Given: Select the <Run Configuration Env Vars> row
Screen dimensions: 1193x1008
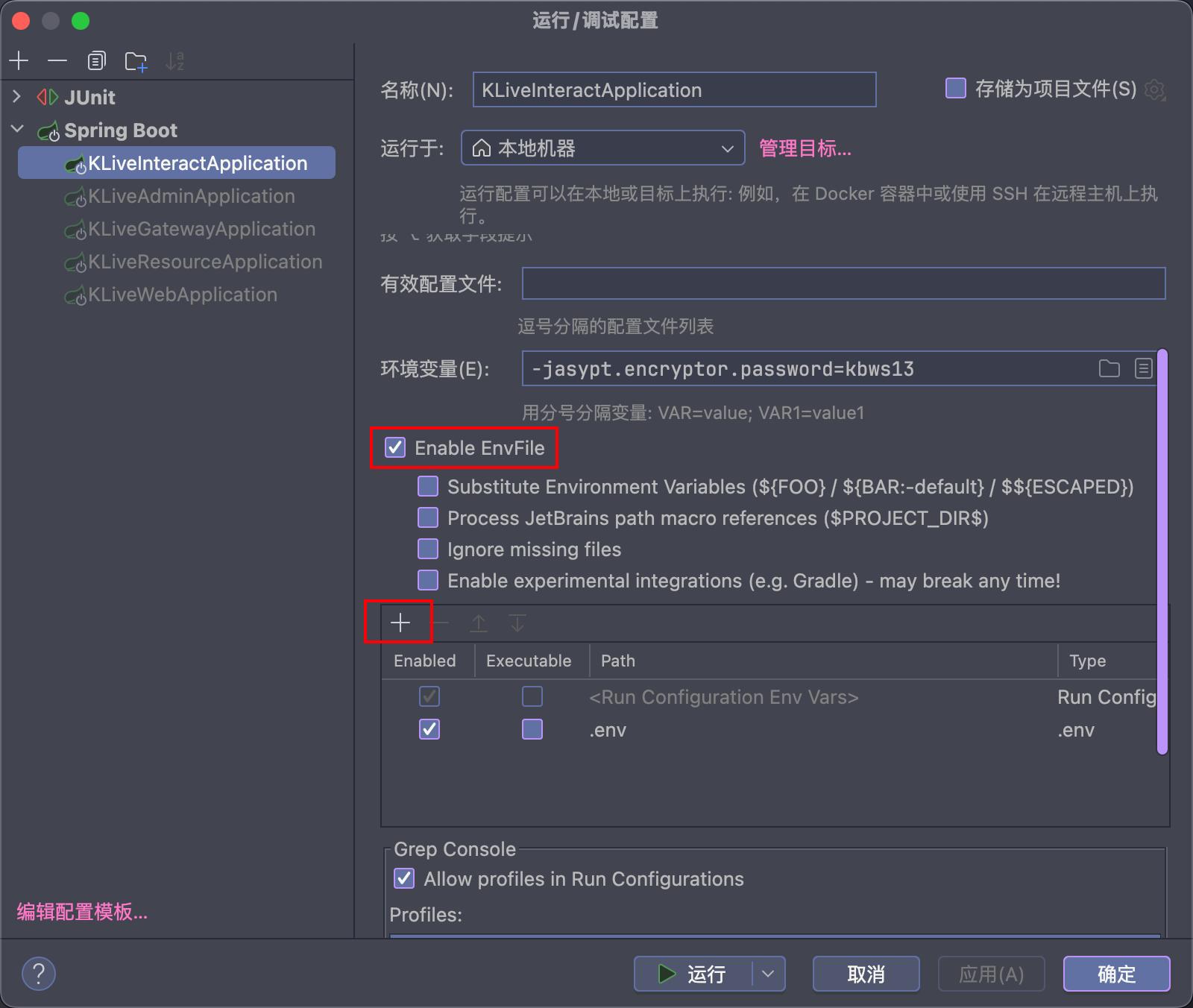Looking at the screenshot, I should (769, 696).
